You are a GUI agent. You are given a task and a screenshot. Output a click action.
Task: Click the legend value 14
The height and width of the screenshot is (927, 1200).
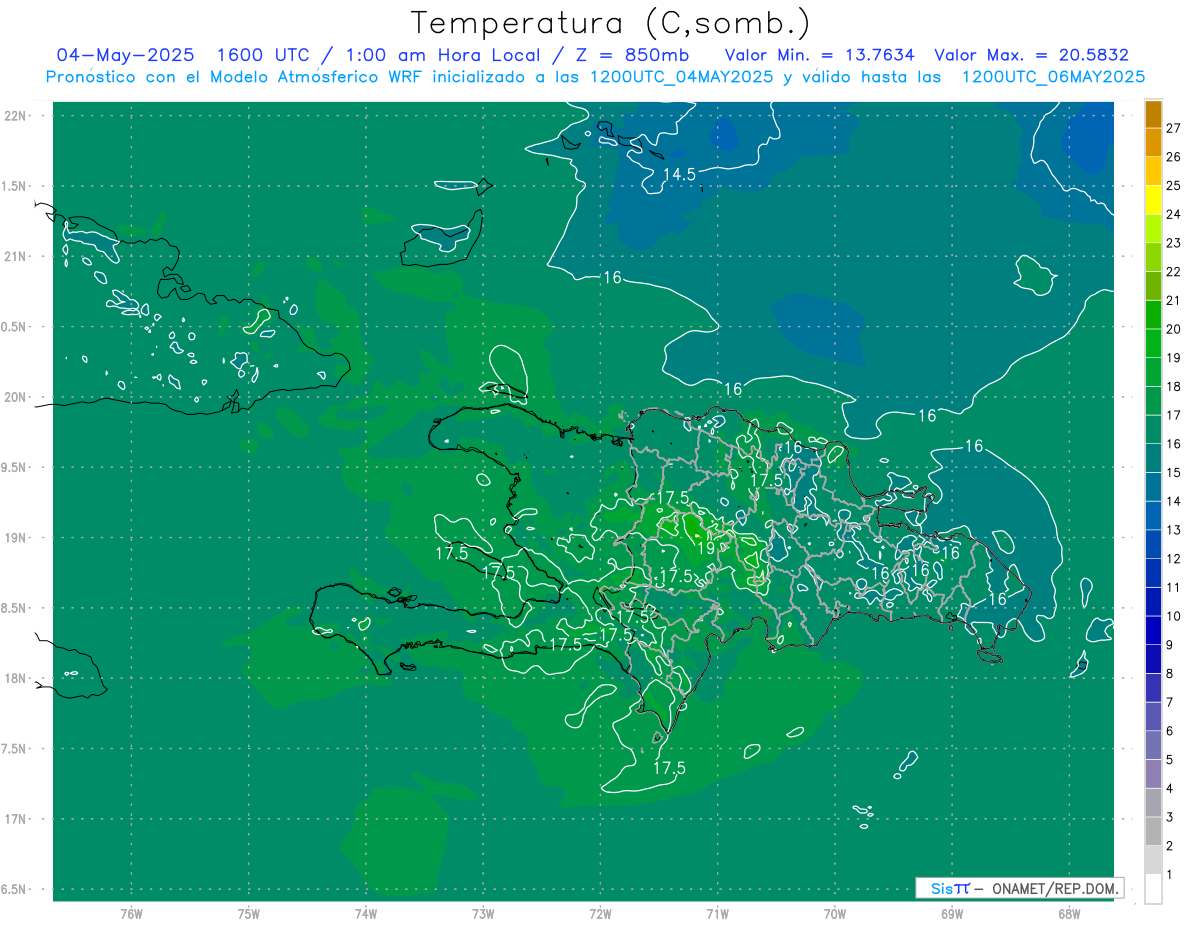click(x=1175, y=501)
